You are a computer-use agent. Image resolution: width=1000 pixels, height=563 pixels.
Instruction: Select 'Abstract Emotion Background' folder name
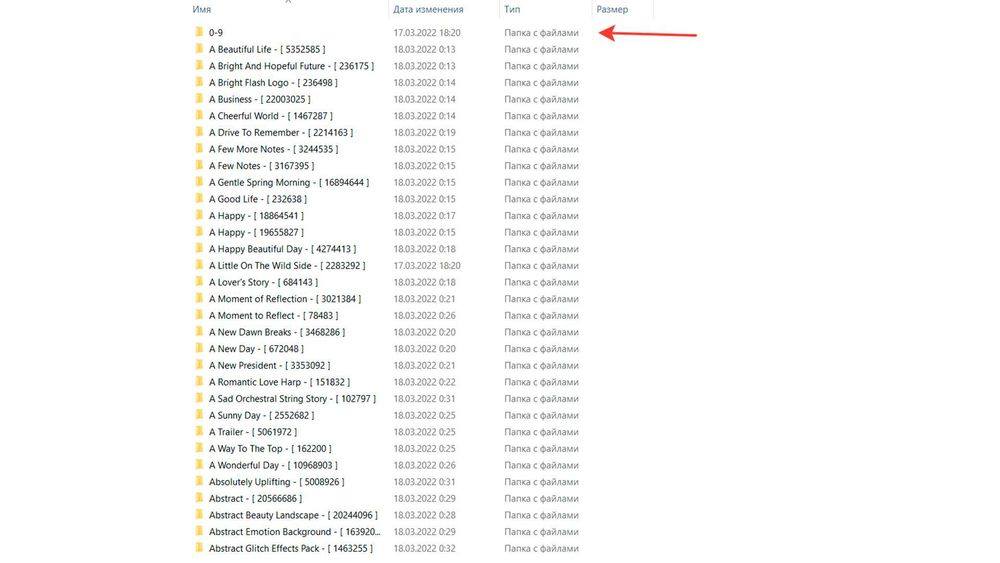[x=295, y=530]
